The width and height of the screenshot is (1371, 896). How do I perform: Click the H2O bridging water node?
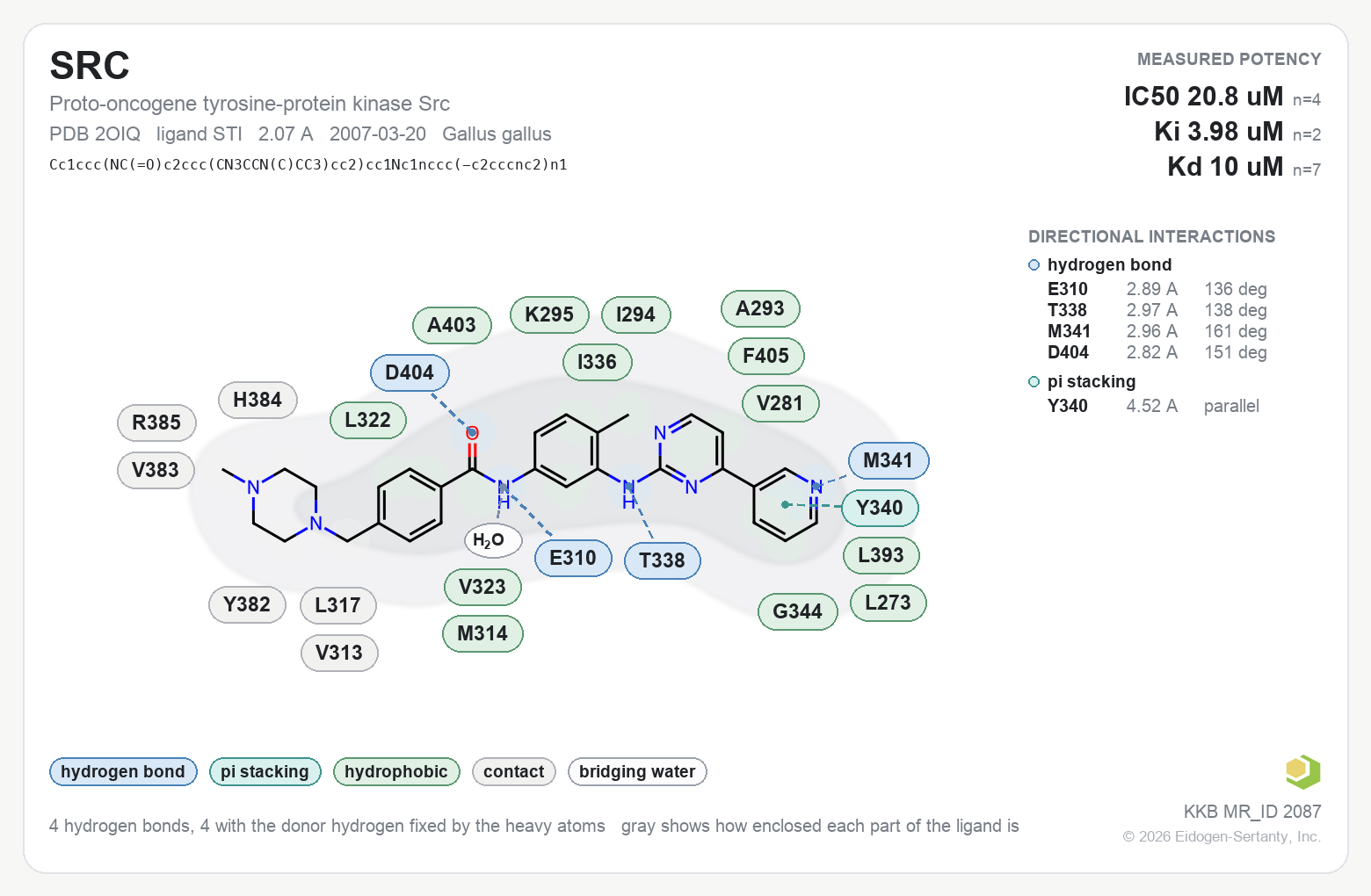coord(493,540)
